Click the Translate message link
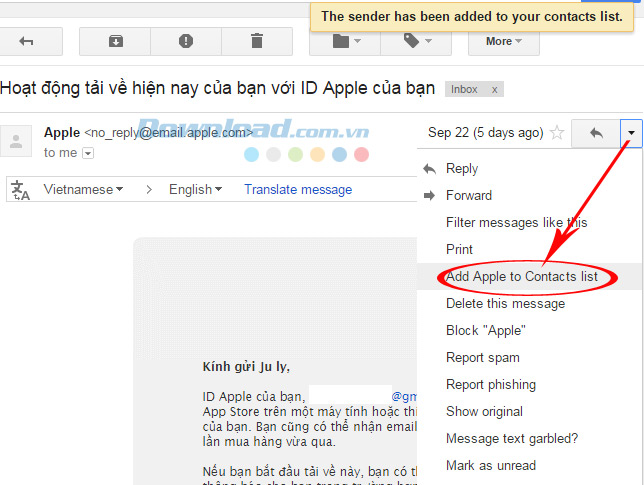Screen dimensions: 644x485 pyautogui.click(x=298, y=189)
